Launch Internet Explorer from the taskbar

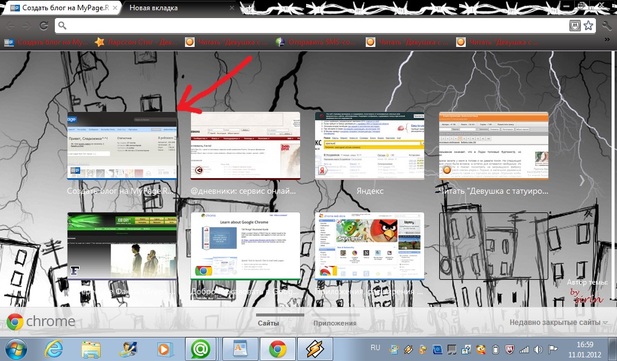54,349
